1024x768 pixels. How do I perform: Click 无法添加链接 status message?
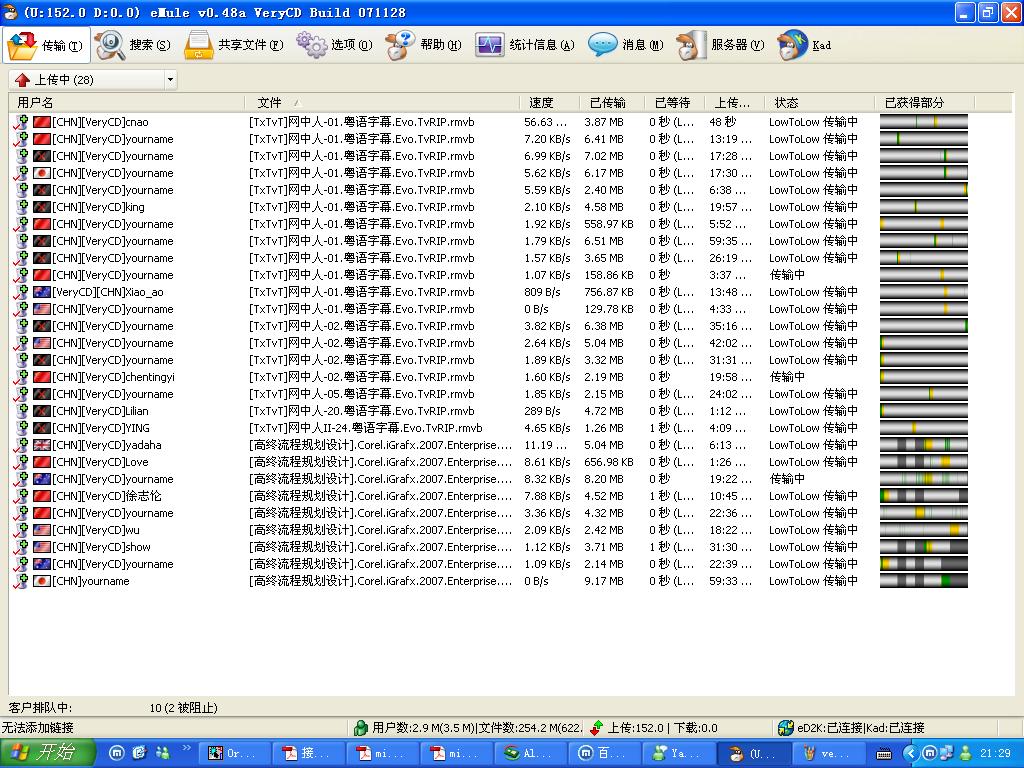(x=37, y=728)
